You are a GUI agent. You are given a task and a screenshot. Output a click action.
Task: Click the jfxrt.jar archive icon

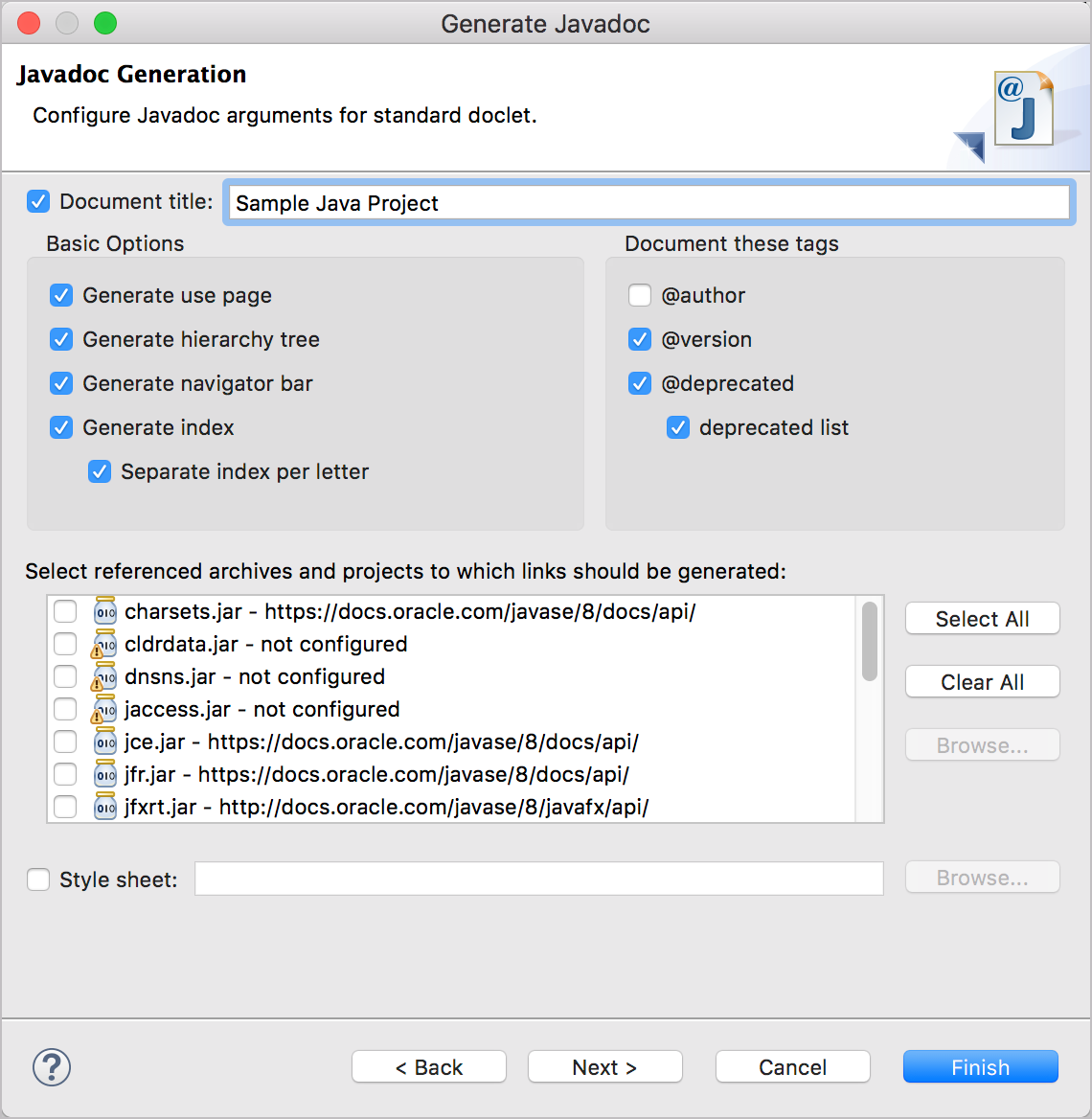[104, 807]
